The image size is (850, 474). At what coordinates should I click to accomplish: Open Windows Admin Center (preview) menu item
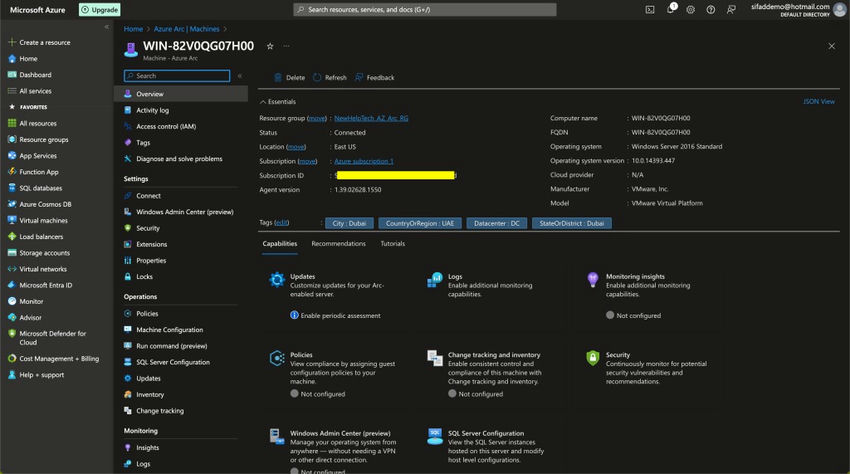tap(184, 212)
